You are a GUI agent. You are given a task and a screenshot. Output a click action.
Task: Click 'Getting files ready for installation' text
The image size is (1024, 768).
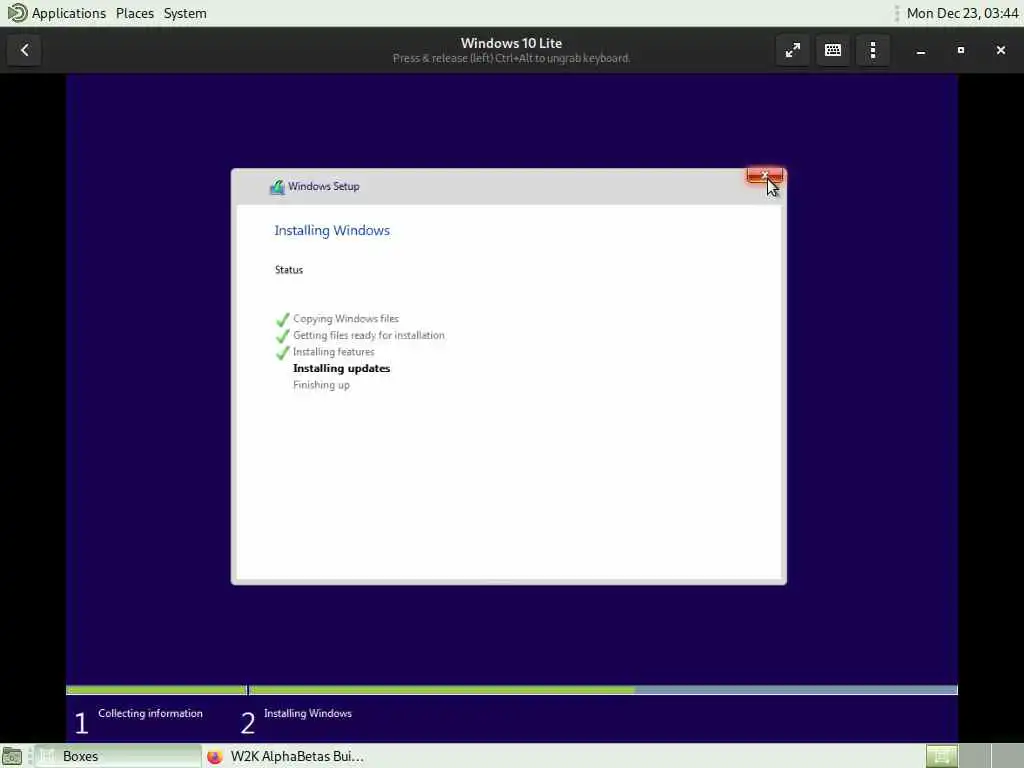coord(368,335)
